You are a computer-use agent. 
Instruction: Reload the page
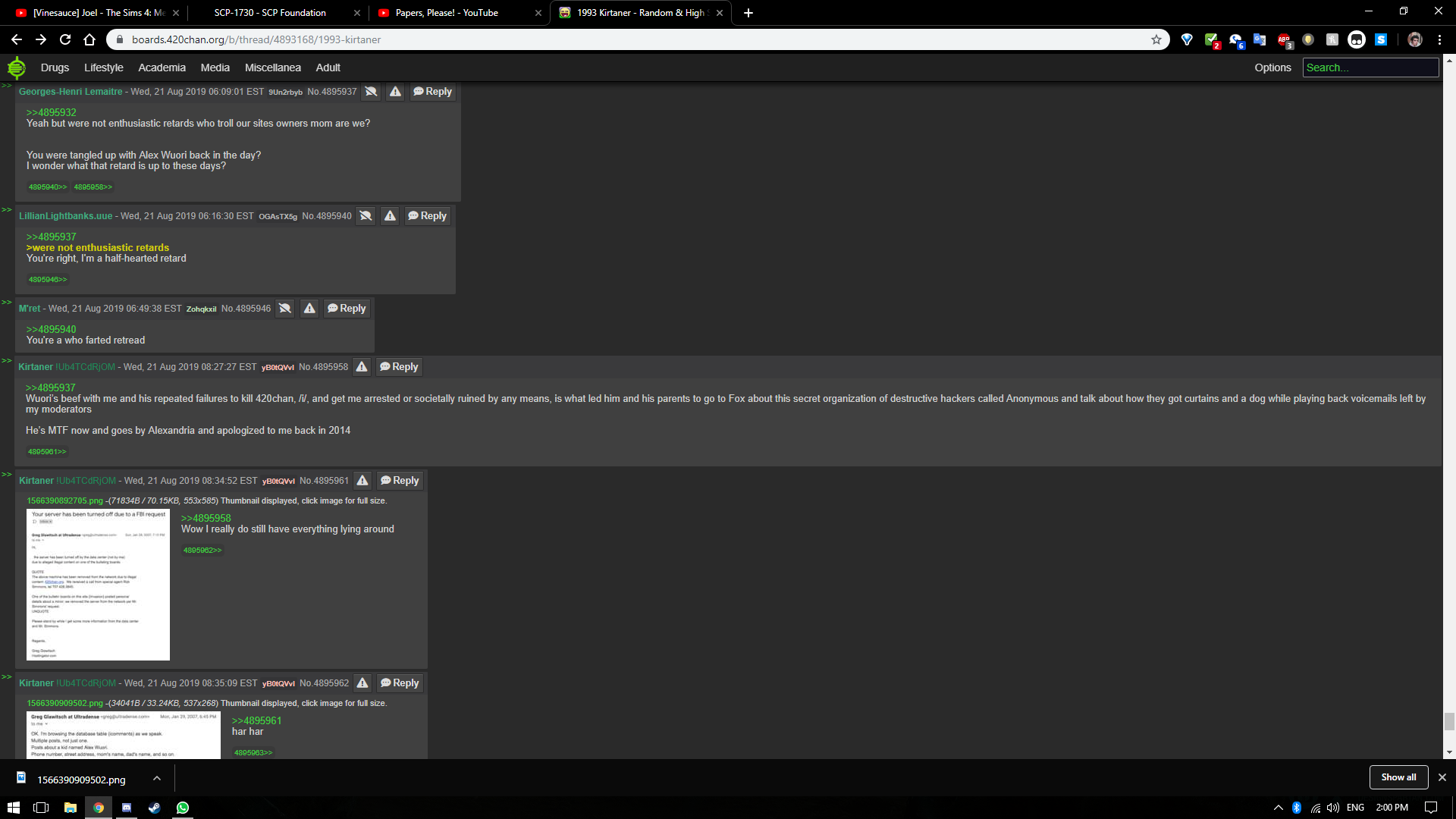point(65,39)
